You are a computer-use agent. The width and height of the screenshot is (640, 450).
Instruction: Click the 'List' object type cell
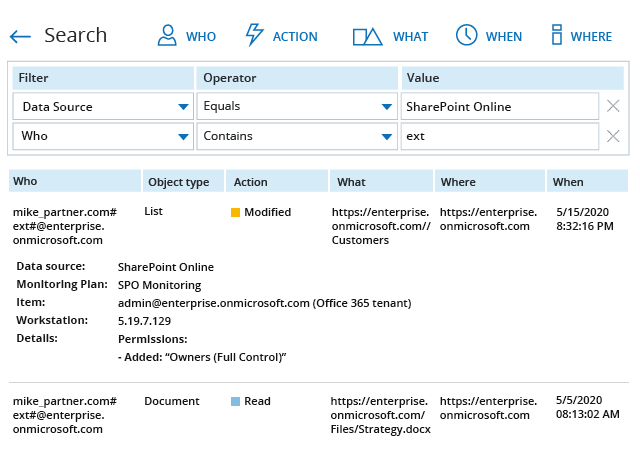pyautogui.click(x=153, y=211)
